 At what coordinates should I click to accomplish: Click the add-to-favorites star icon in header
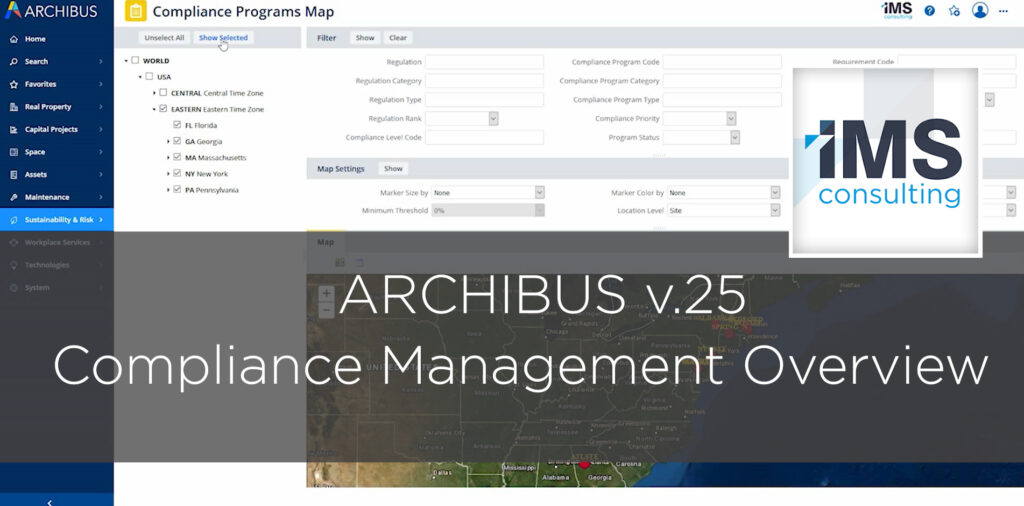954,10
